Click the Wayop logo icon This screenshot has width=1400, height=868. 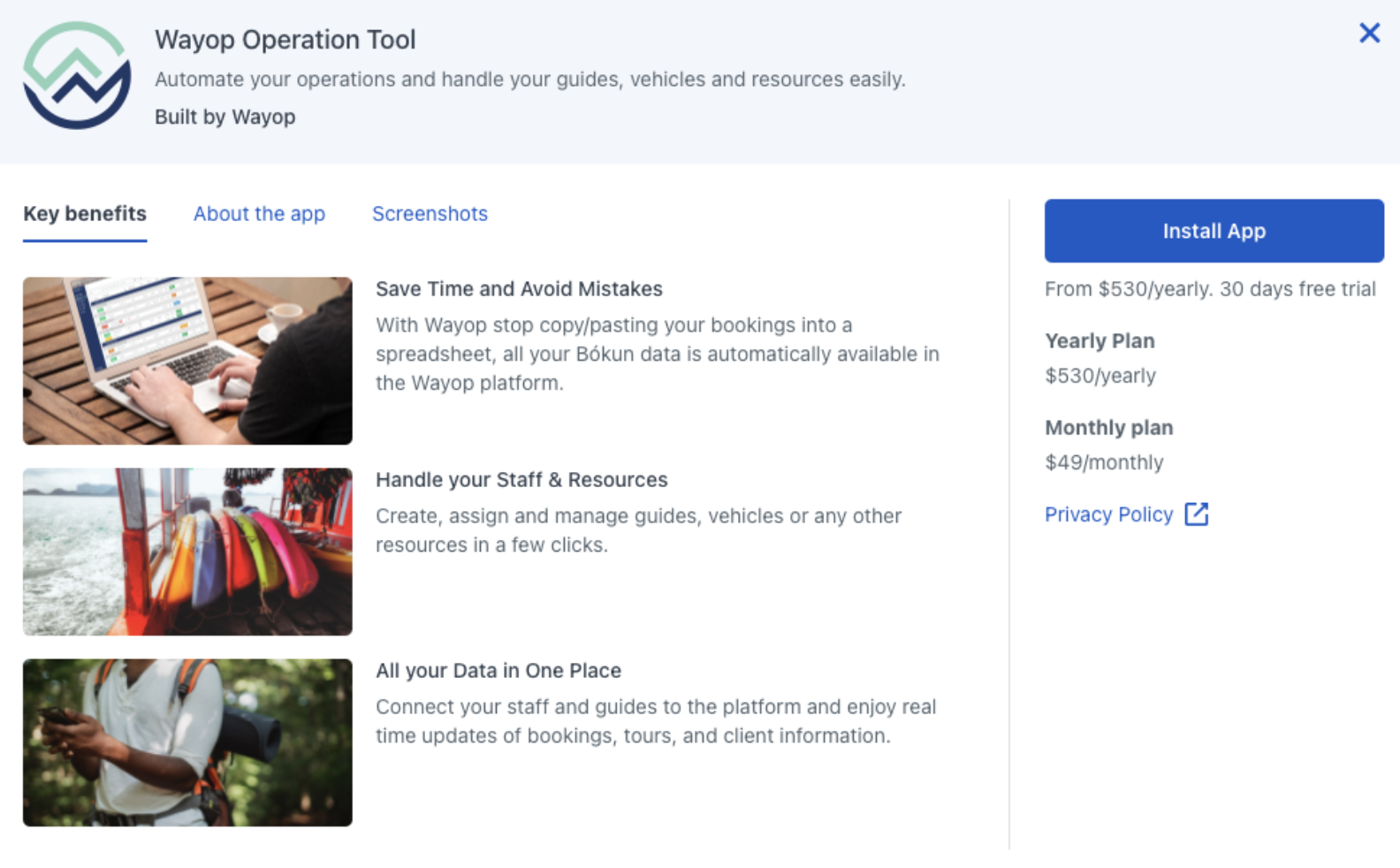tap(77, 75)
